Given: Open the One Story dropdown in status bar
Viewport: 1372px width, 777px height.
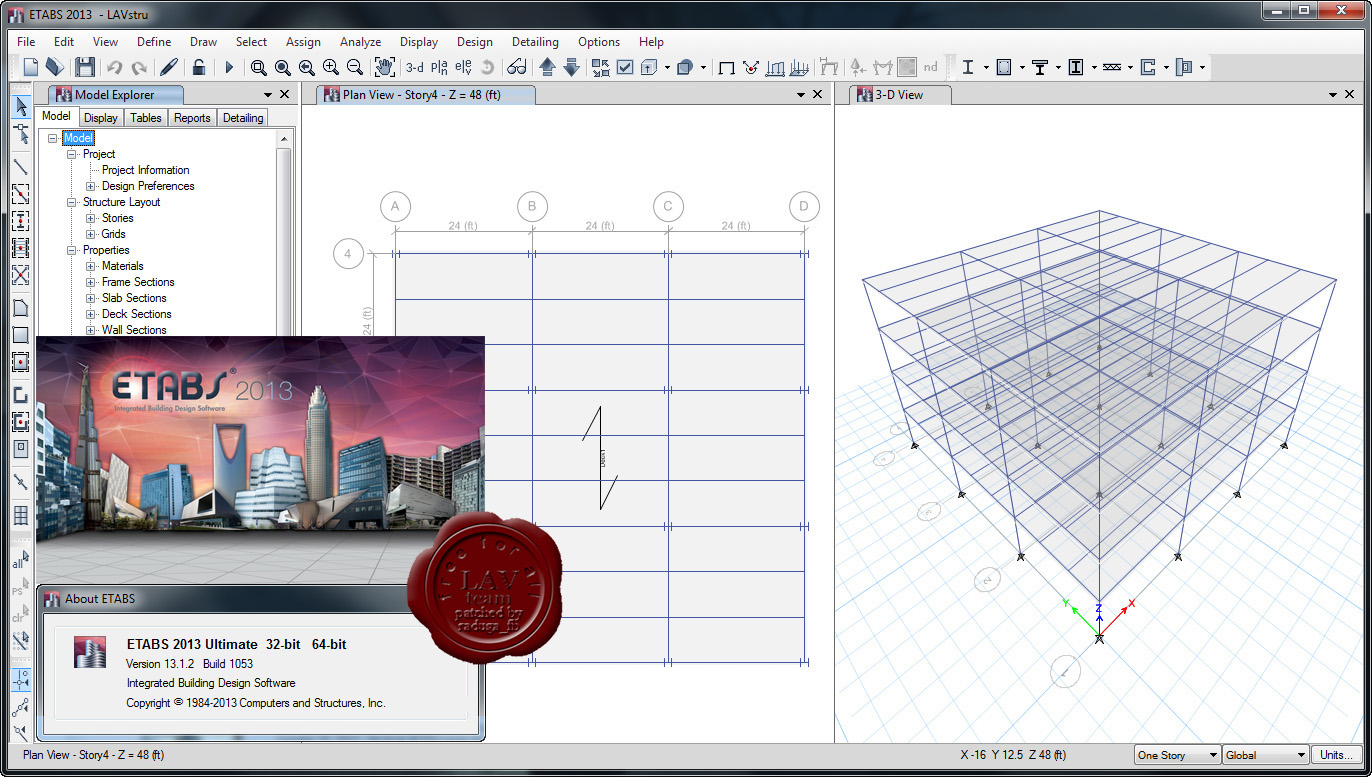Looking at the screenshot, I should (x=1177, y=755).
